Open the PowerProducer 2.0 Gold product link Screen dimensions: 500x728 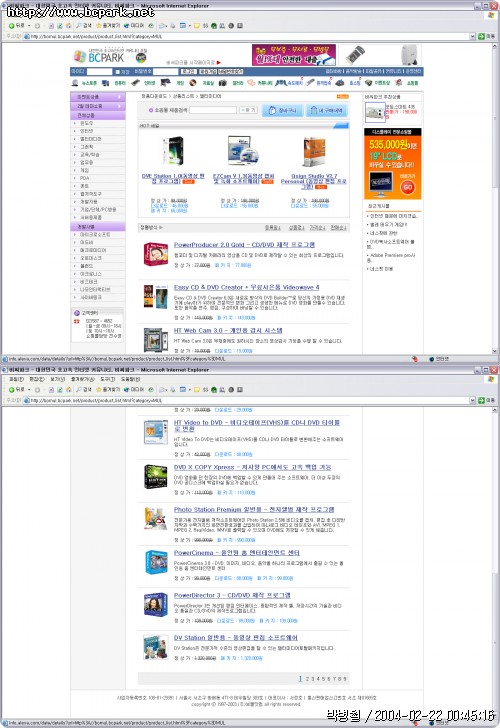[244, 245]
